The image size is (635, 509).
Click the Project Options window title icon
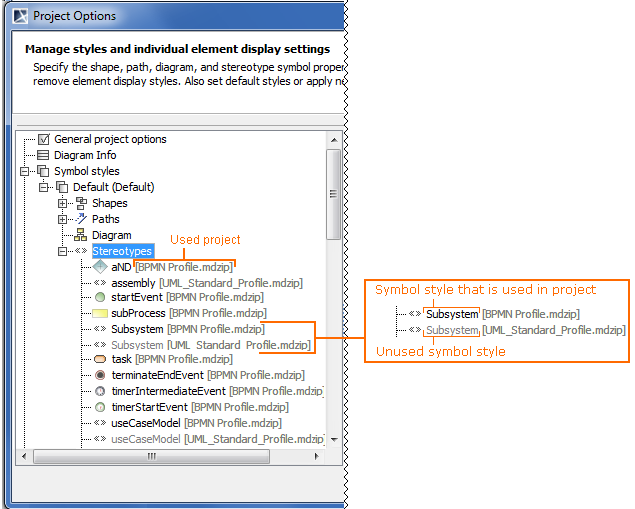pos(20,16)
